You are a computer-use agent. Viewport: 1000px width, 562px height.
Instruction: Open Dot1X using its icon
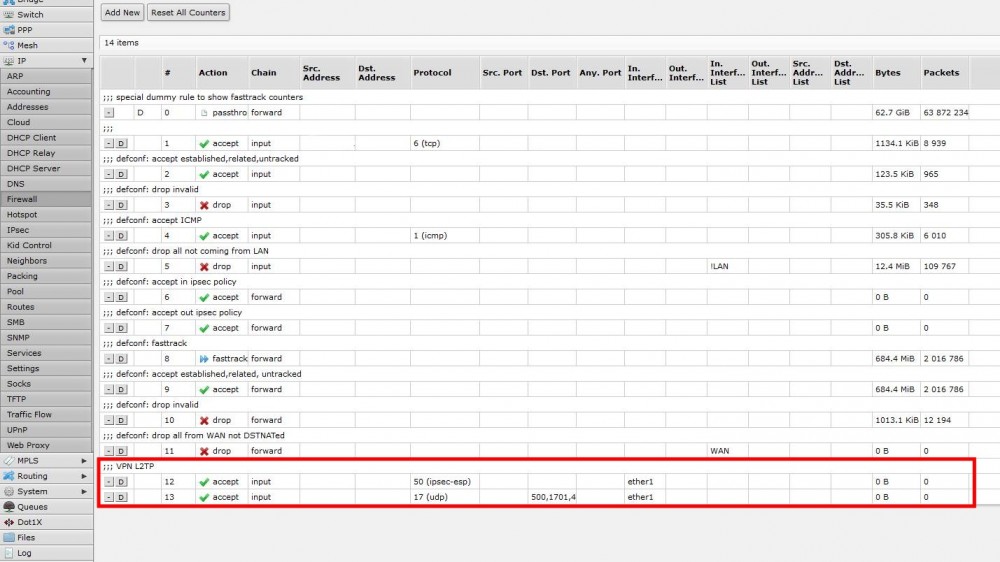(9, 522)
